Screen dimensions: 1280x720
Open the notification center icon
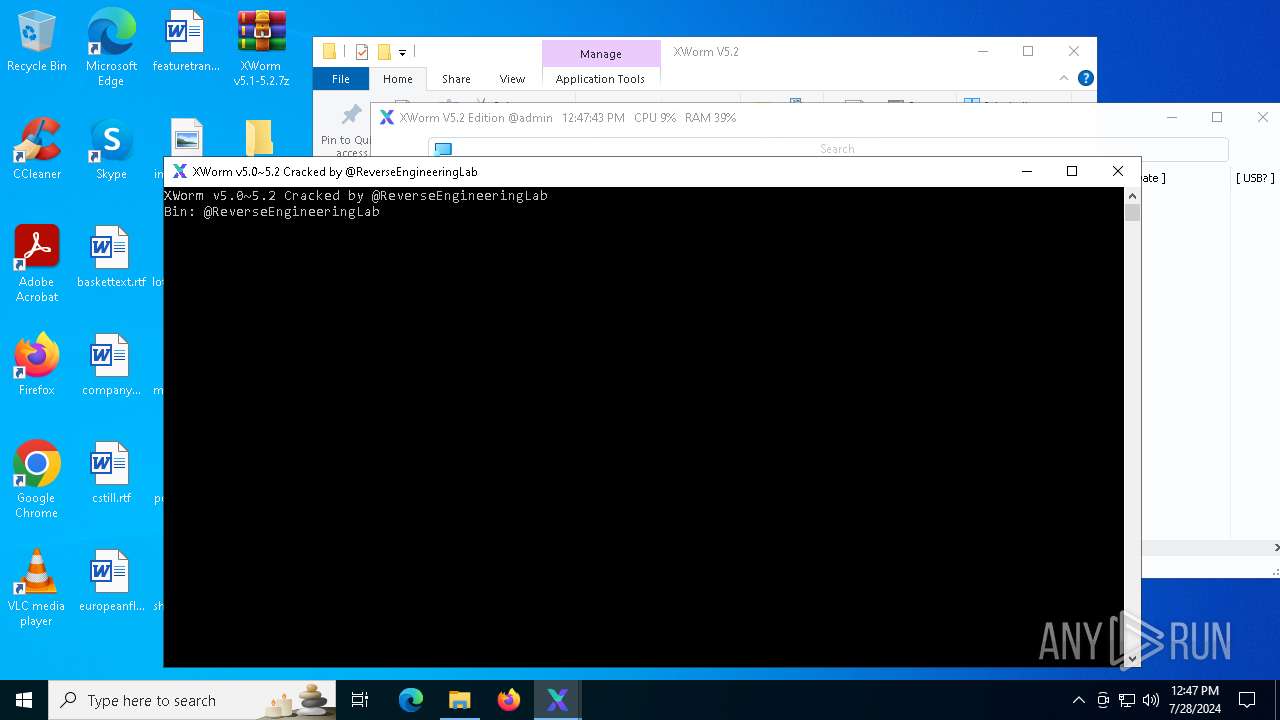(1247, 700)
